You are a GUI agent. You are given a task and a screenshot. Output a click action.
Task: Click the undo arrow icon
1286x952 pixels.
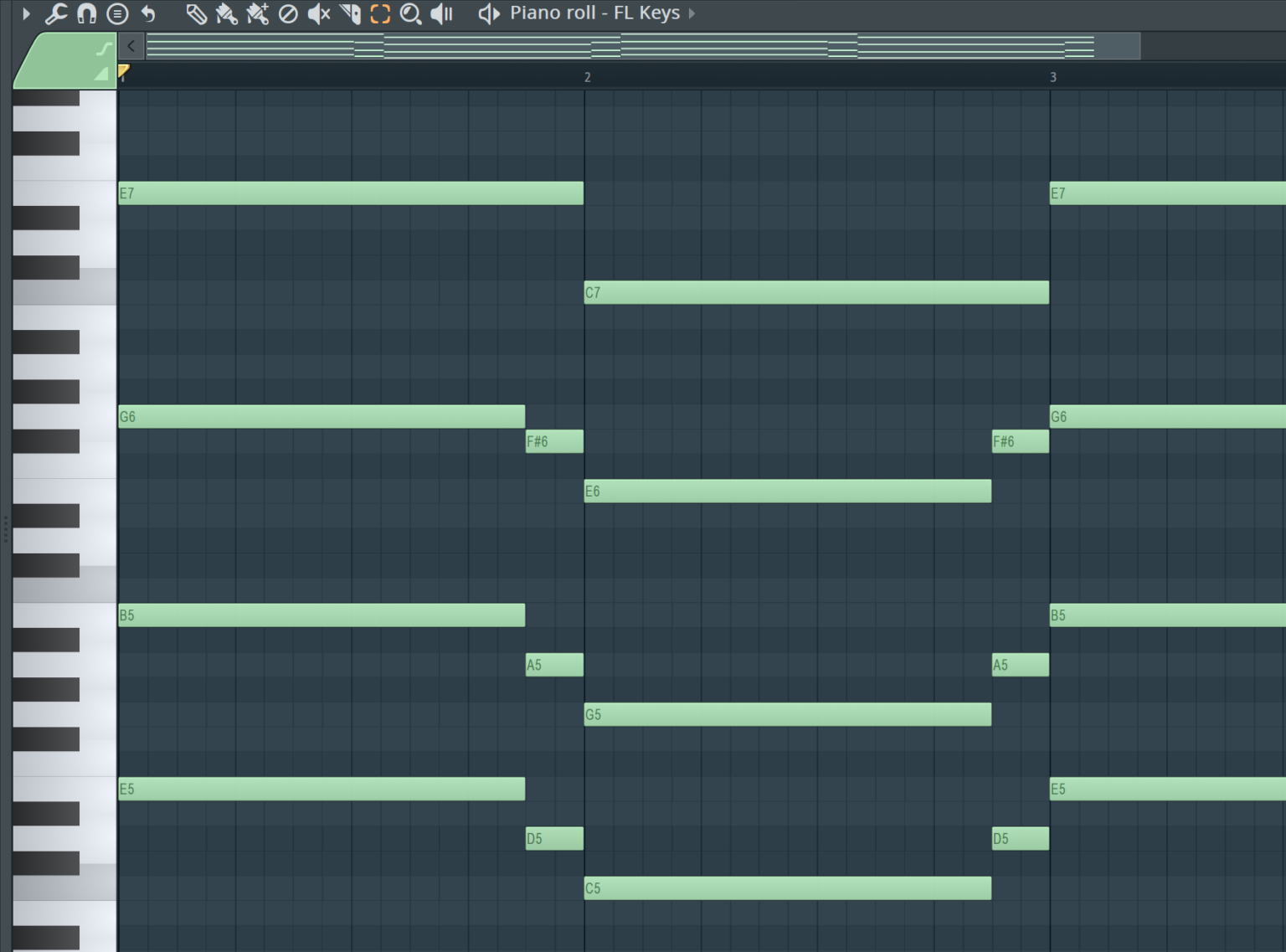click(x=148, y=13)
